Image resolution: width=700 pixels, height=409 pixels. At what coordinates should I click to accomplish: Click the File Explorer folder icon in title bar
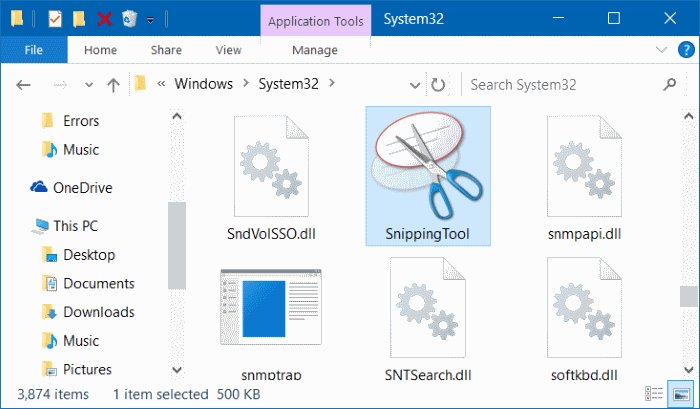17,19
